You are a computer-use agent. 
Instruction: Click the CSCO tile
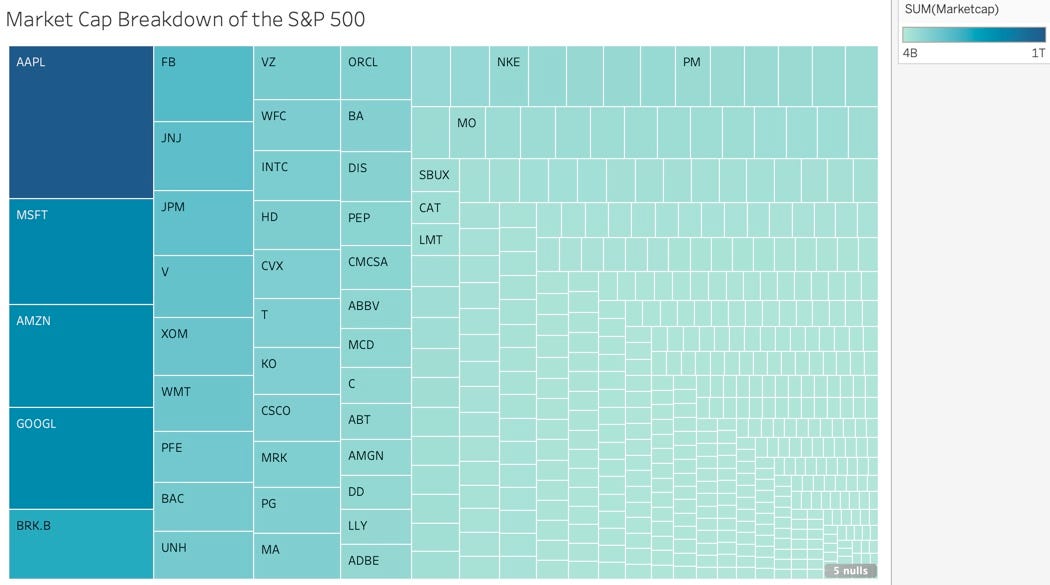point(296,418)
